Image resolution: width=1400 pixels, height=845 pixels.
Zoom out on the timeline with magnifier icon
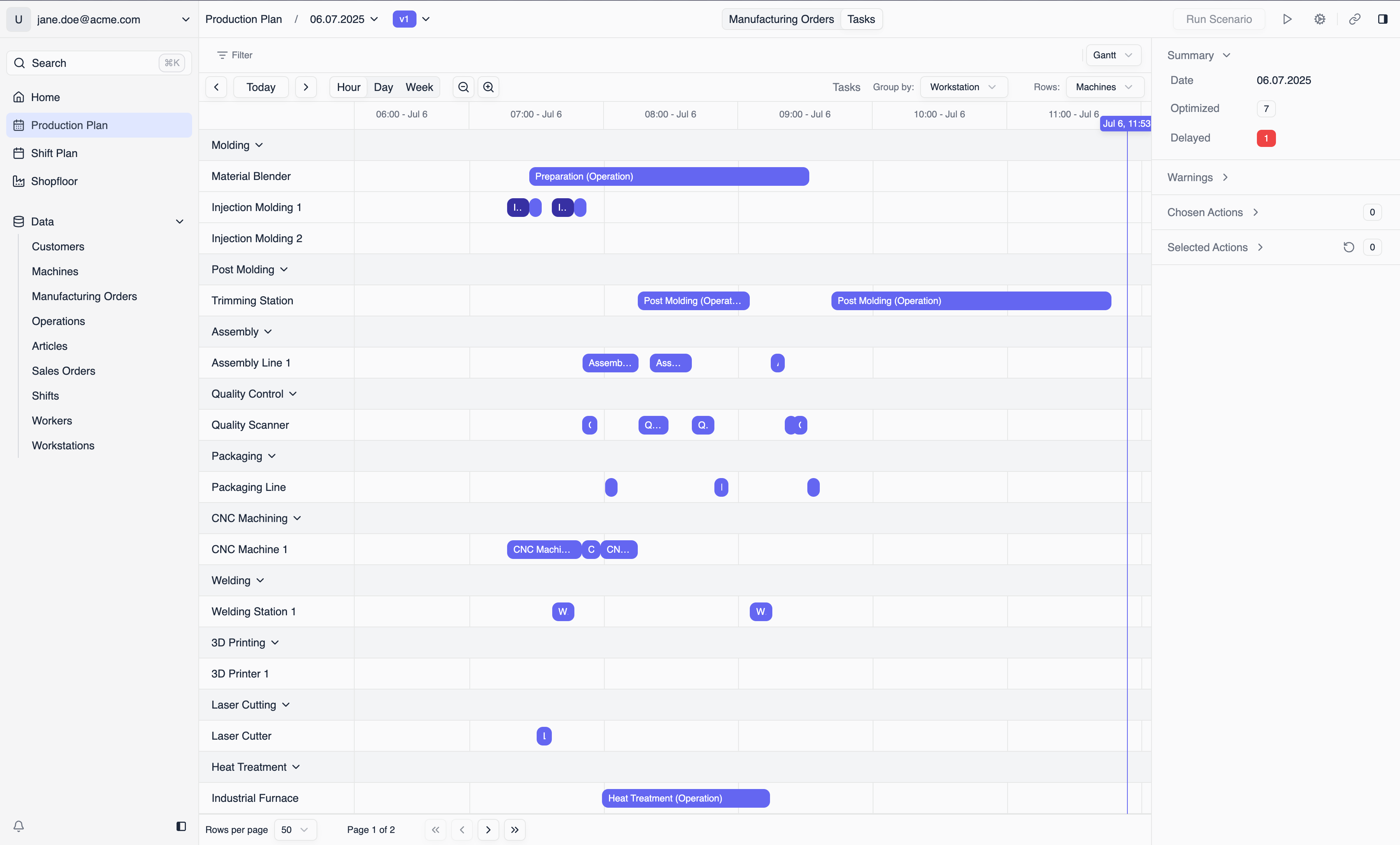coord(463,87)
